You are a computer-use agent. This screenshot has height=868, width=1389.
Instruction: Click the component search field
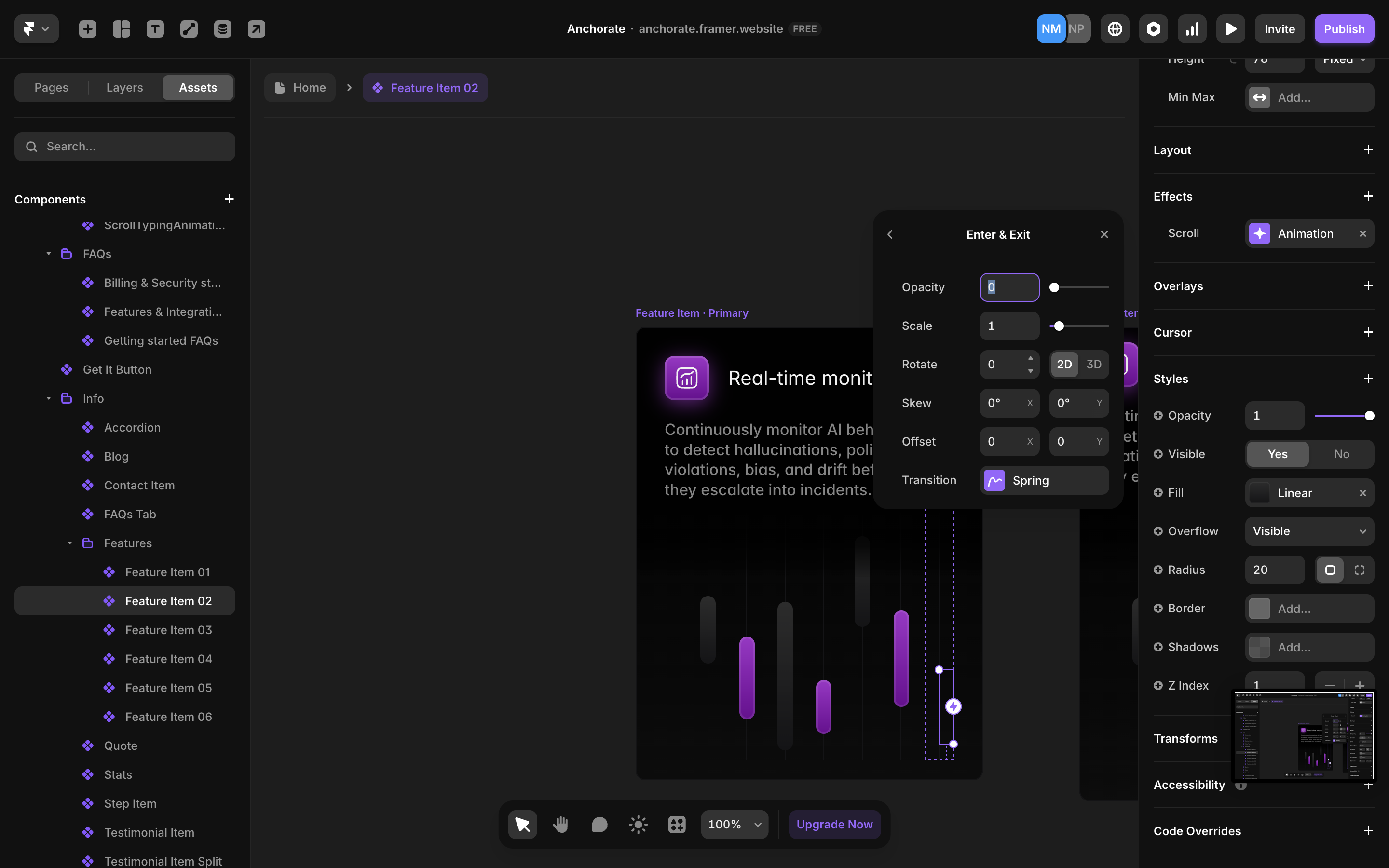coord(124,147)
